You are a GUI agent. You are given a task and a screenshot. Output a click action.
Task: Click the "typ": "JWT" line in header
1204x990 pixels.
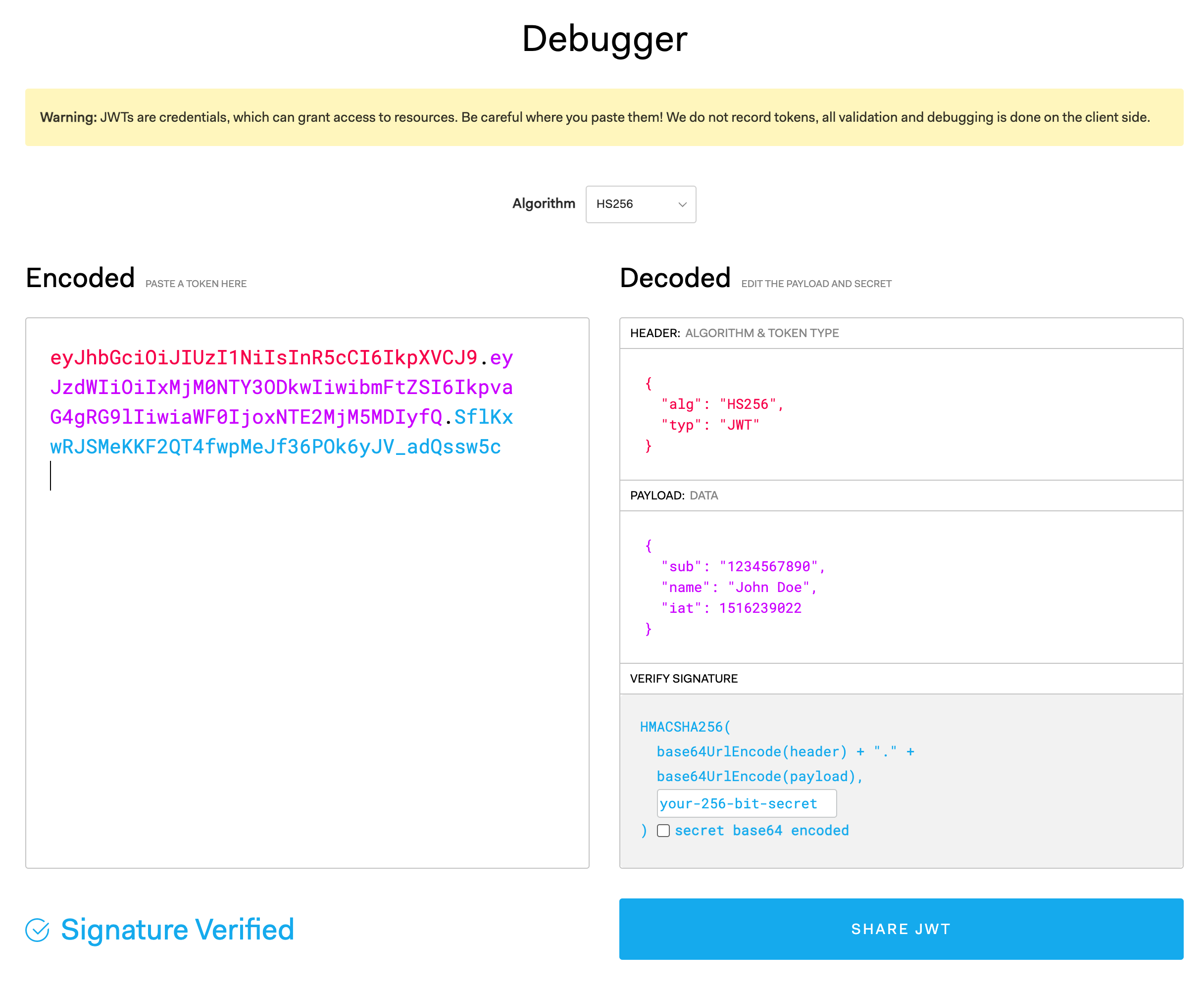[x=709, y=425]
